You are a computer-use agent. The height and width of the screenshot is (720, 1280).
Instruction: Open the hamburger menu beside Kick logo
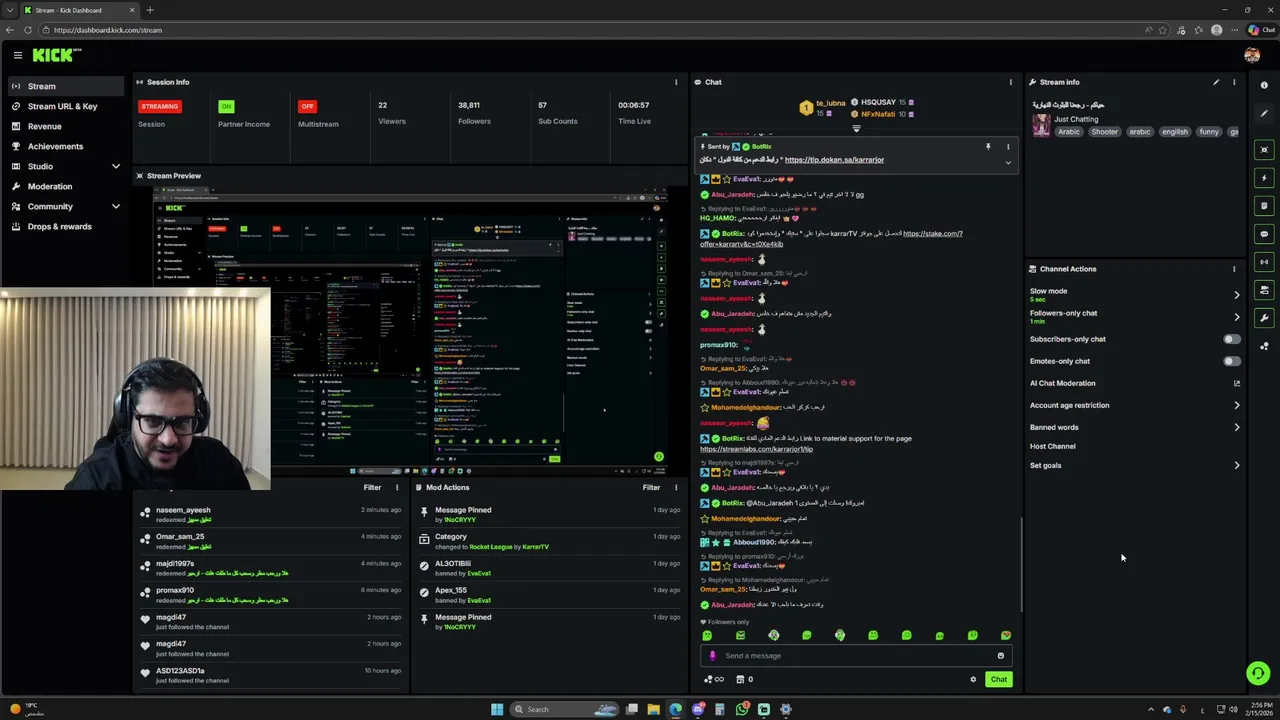[x=17, y=56]
